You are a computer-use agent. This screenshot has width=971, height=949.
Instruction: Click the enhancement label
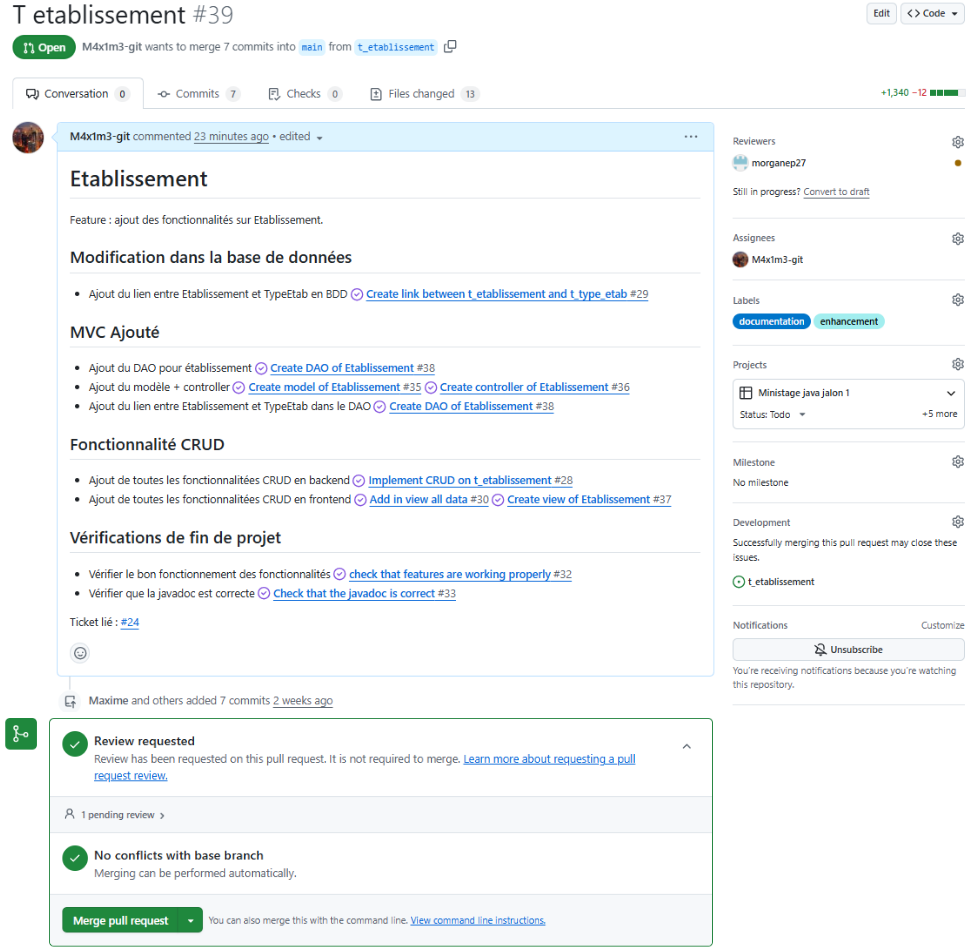[x=849, y=321]
